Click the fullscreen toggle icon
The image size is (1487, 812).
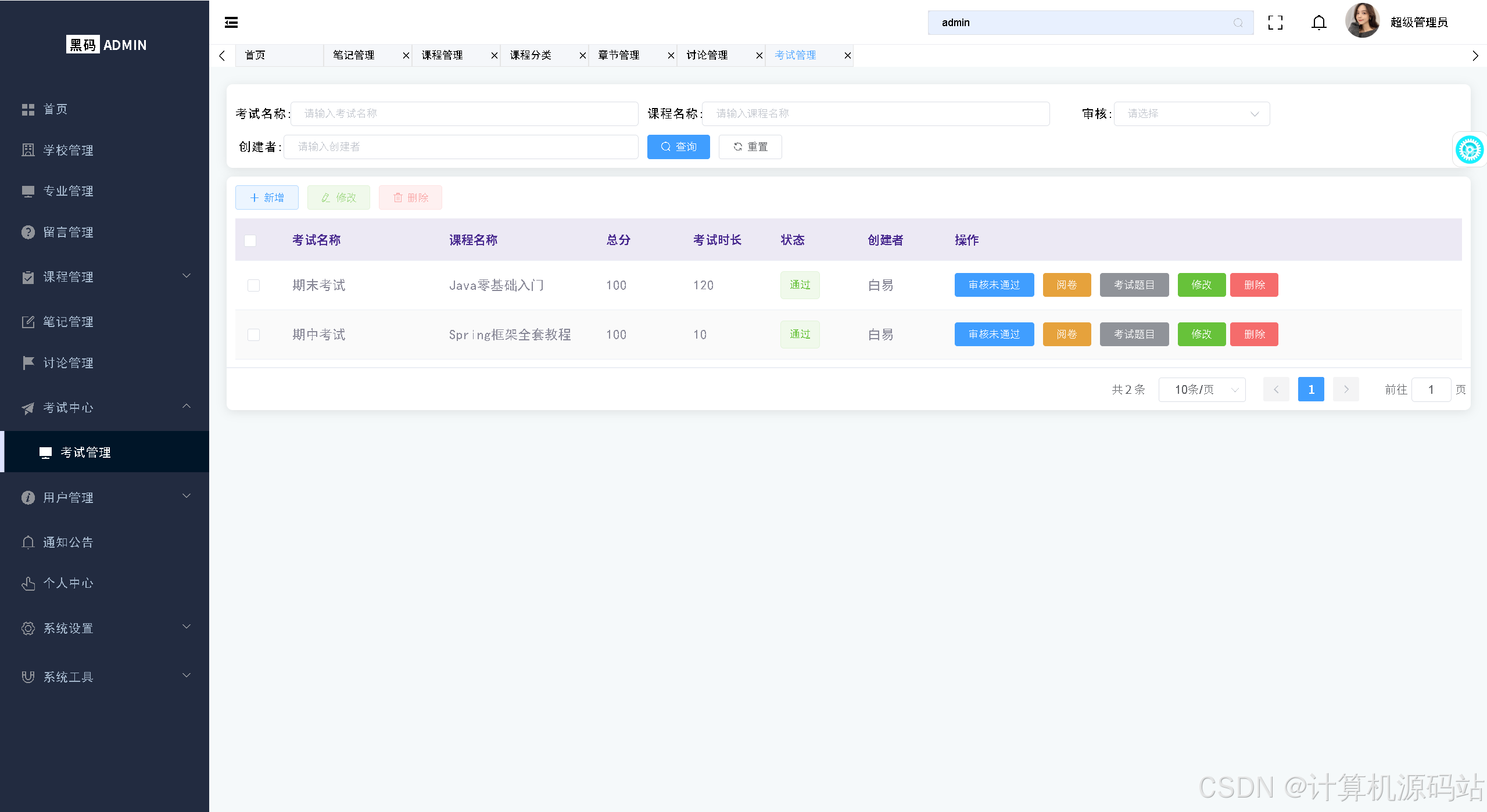[x=1275, y=22]
